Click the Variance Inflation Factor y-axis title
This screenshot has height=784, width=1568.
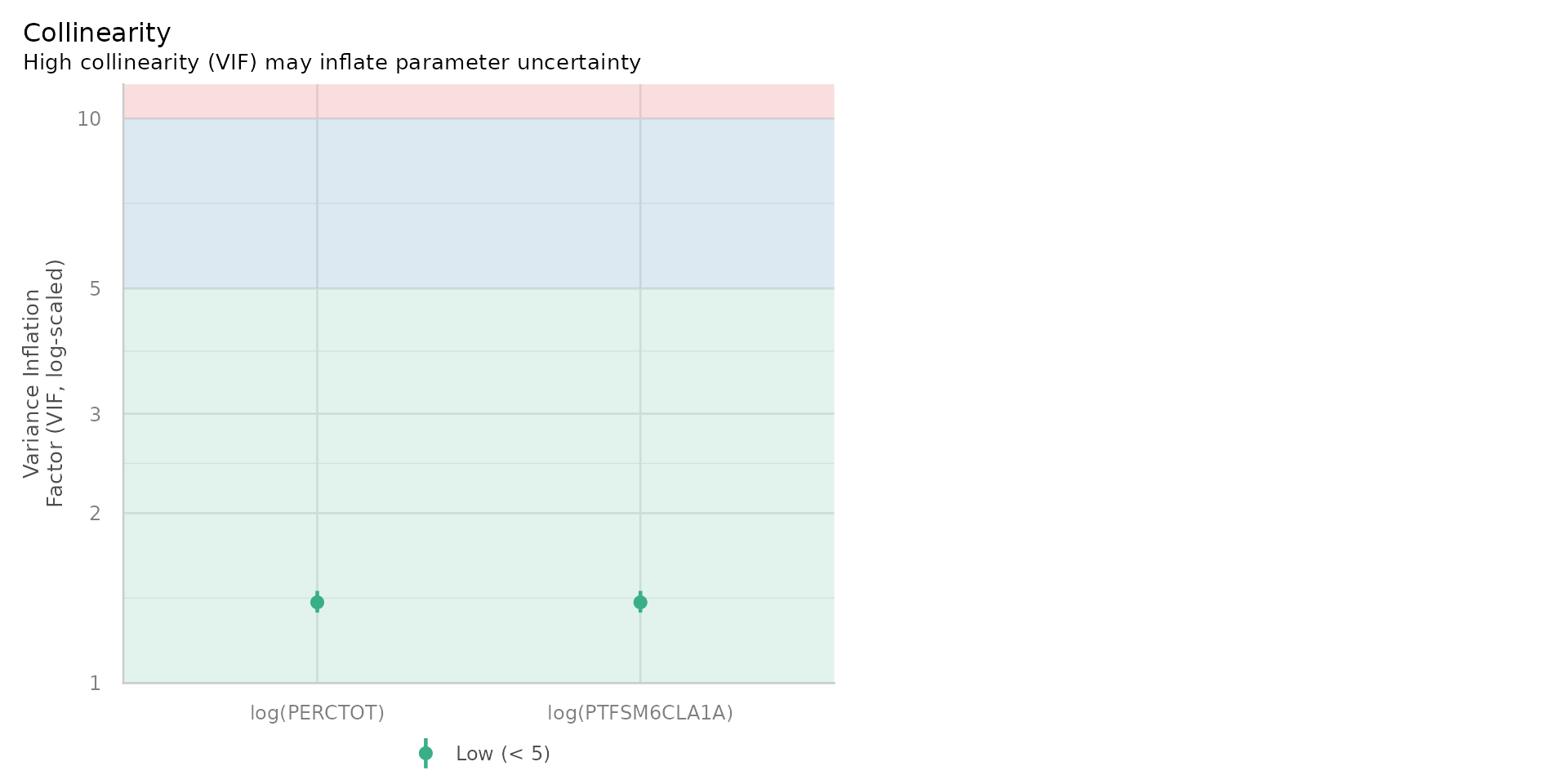(43, 383)
